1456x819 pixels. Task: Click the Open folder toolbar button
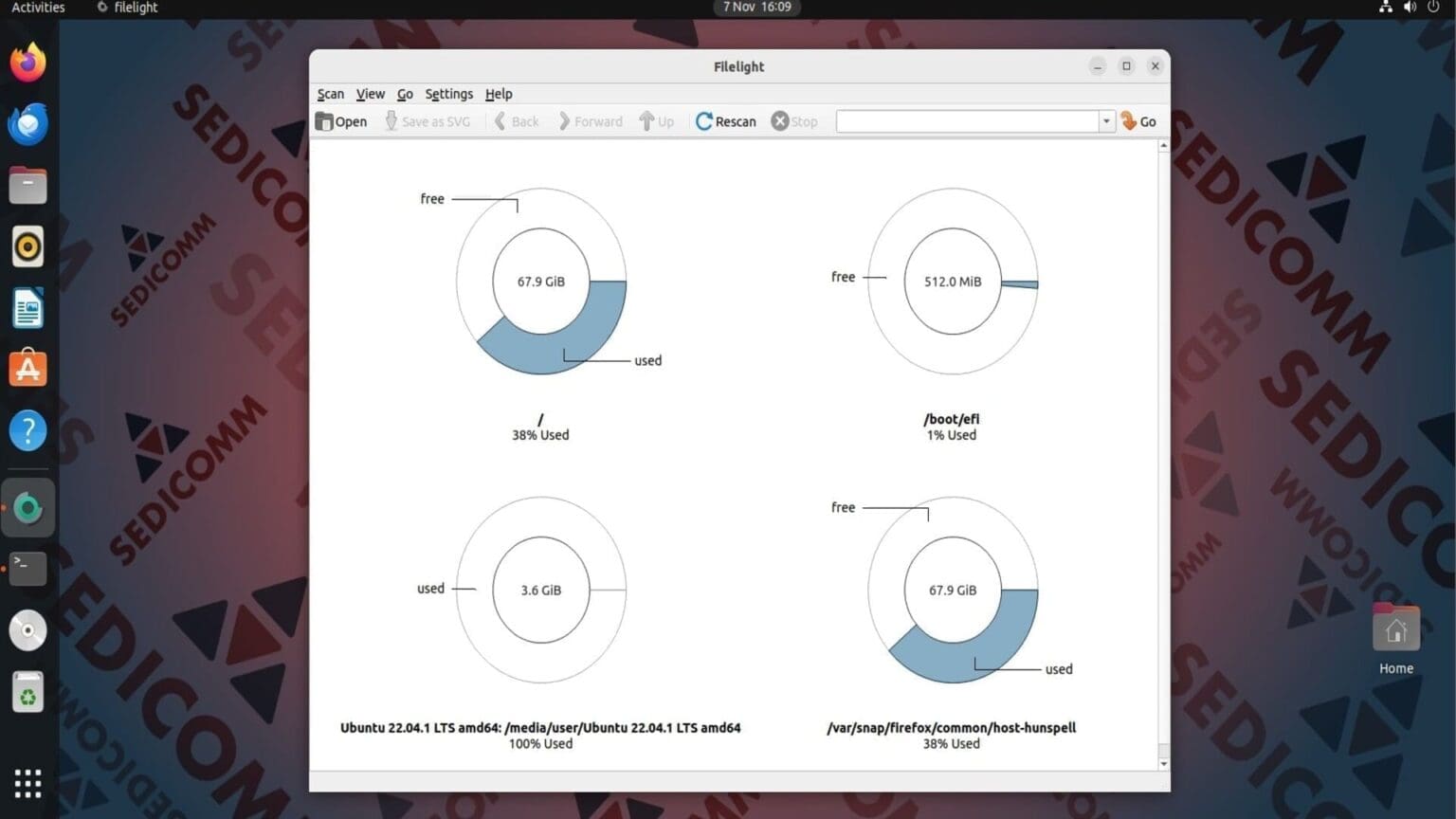pos(341,121)
